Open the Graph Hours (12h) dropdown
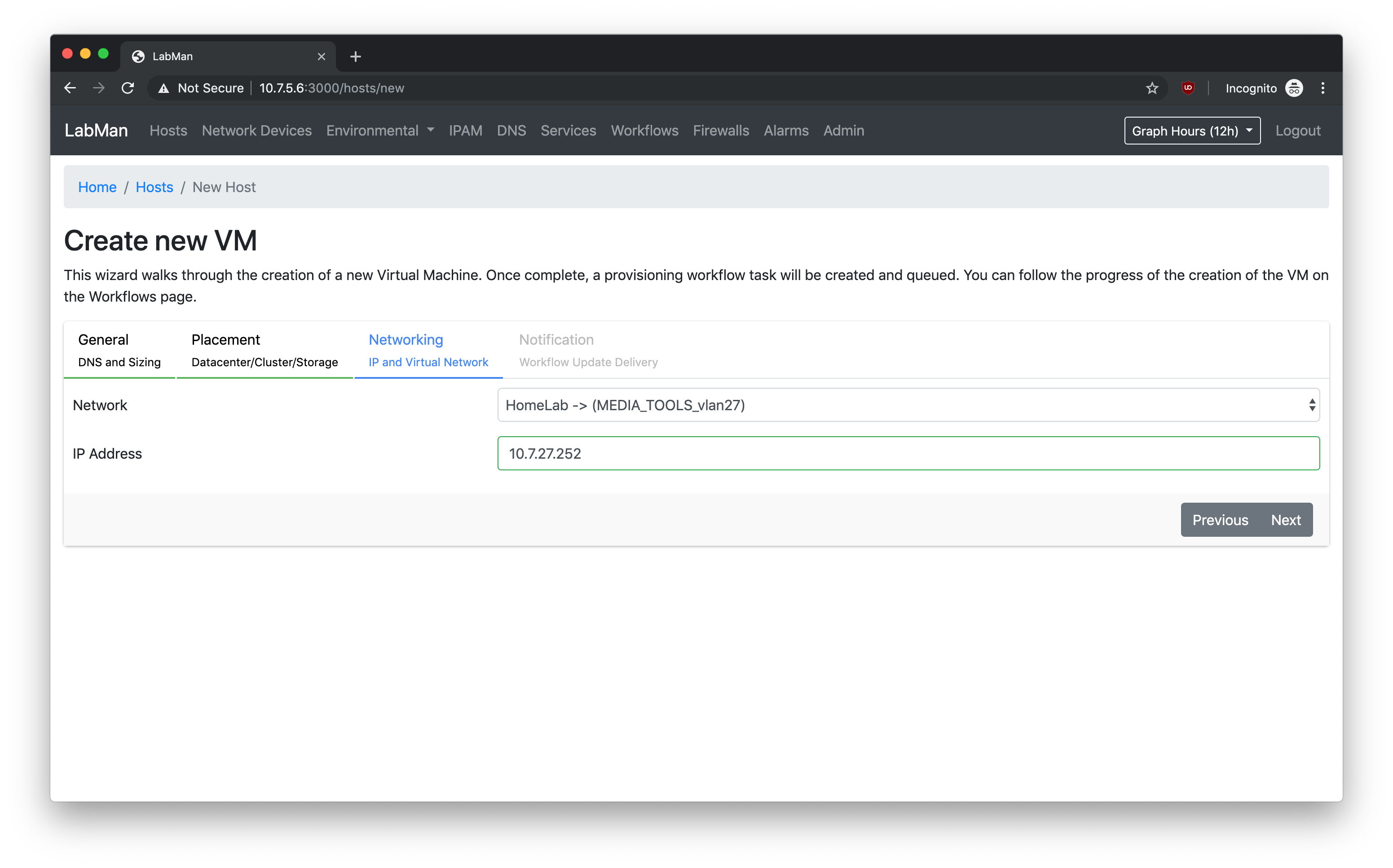The image size is (1393, 868). coord(1192,130)
